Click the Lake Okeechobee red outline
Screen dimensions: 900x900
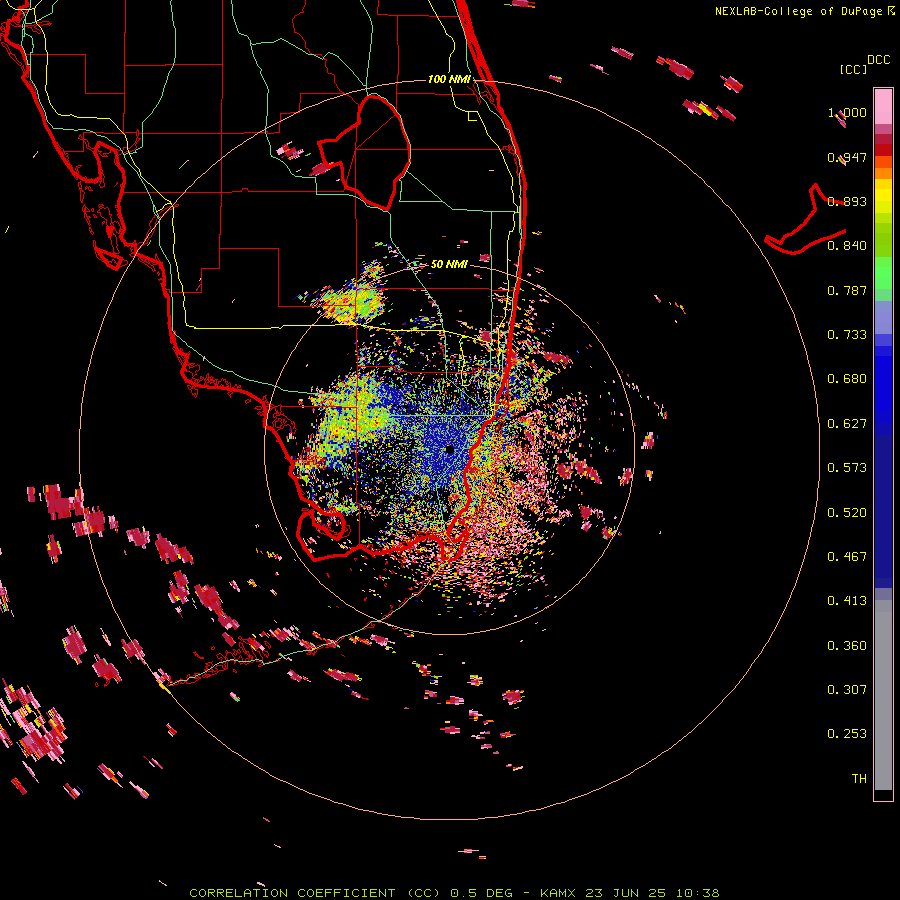tap(364, 152)
